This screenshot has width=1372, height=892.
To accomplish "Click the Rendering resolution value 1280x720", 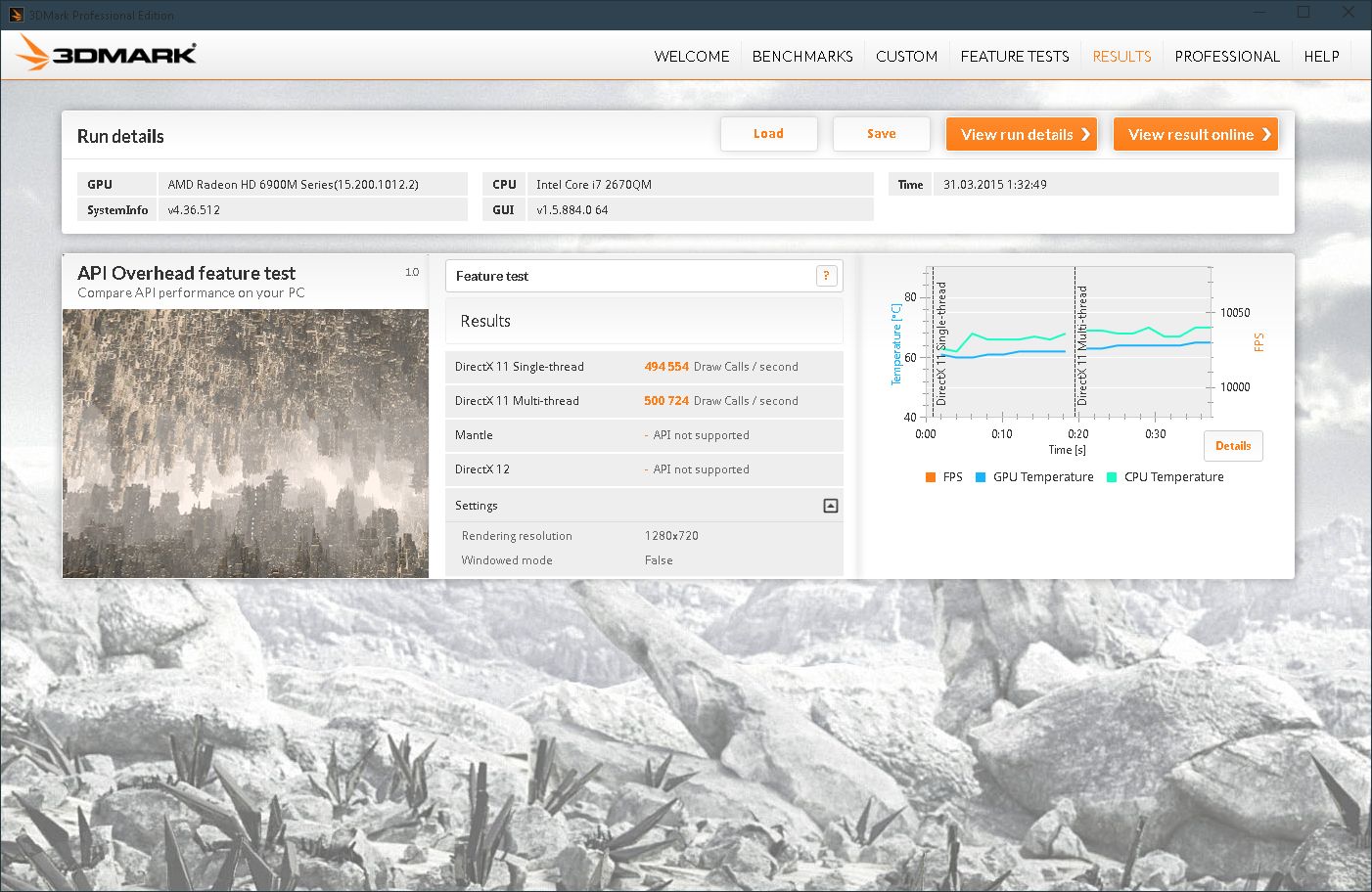I will click(671, 536).
